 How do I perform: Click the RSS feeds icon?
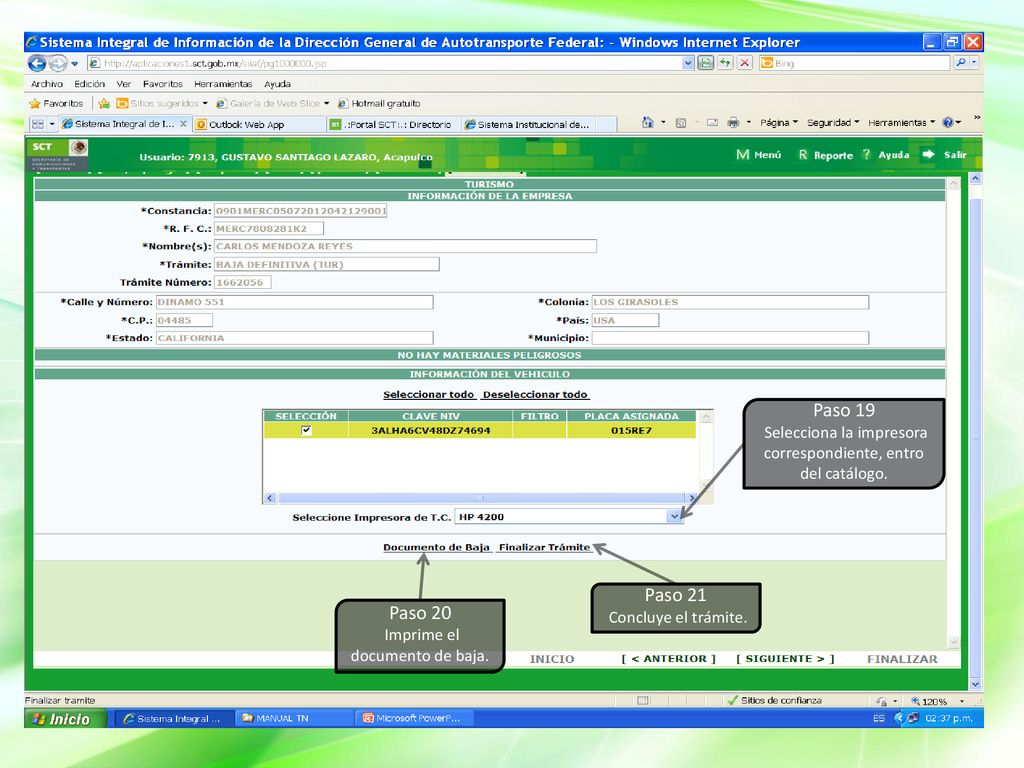pyautogui.click(x=680, y=123)
